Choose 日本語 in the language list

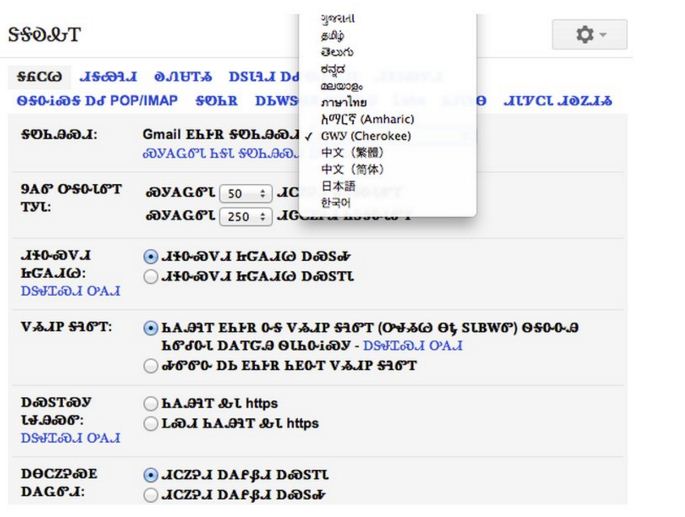point(338,186)
